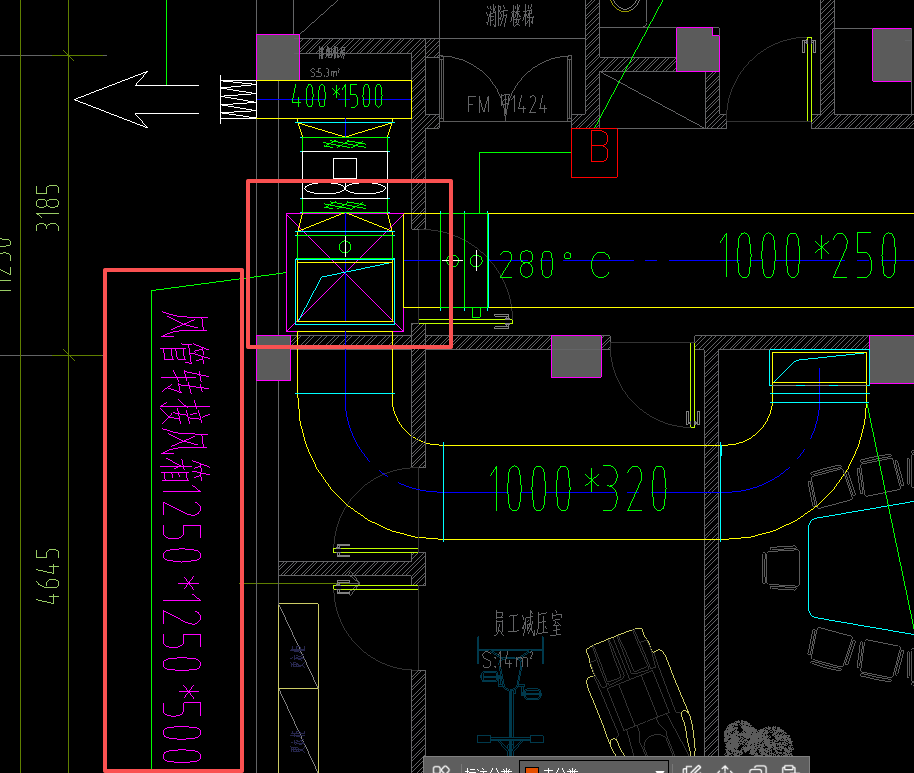914x773 pixels.
Task: Select the 400*1500 duct size label
Action: click(x=337, y=97)
